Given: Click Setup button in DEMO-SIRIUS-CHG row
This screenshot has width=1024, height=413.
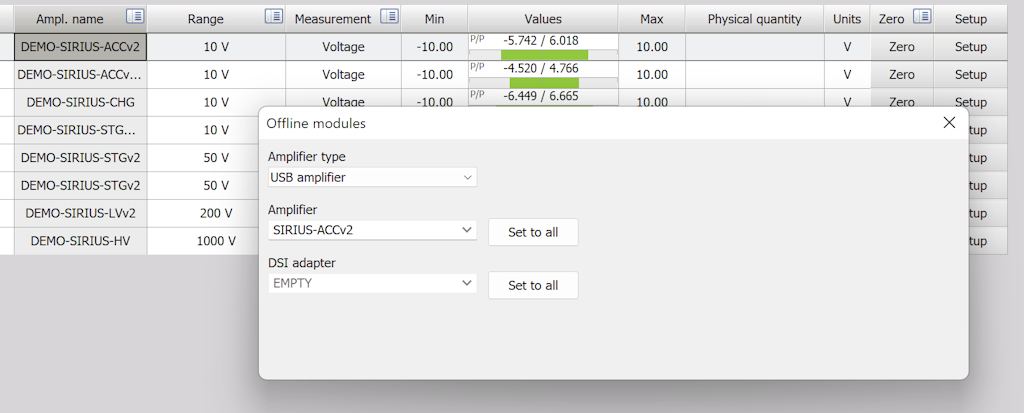Looking at the screenshot, I should coord(970,102).
